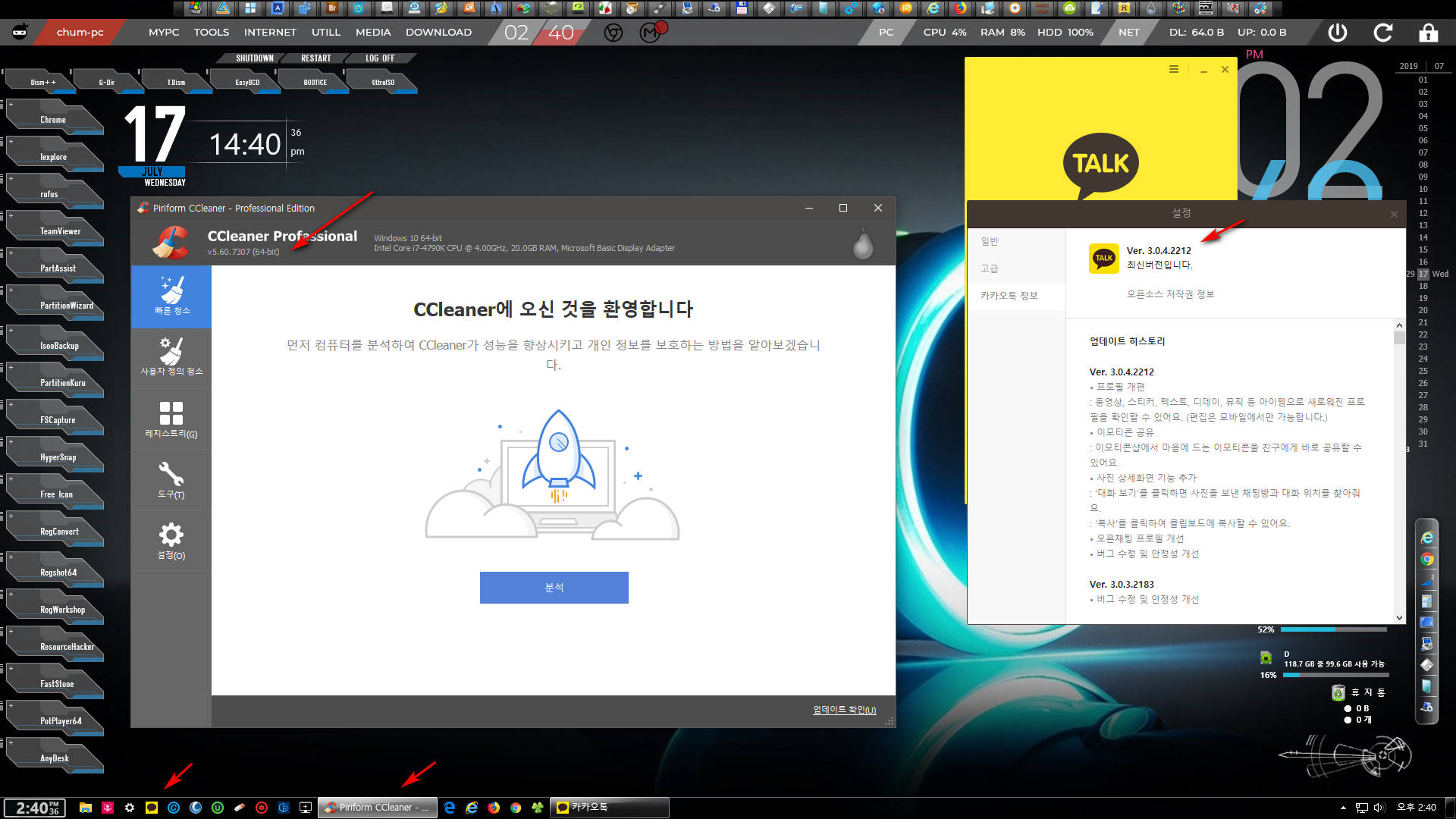Launch BOOTICE shortcut
Image resolution: width=1456 pixels, height=819 pixels.
click(315, 82)
